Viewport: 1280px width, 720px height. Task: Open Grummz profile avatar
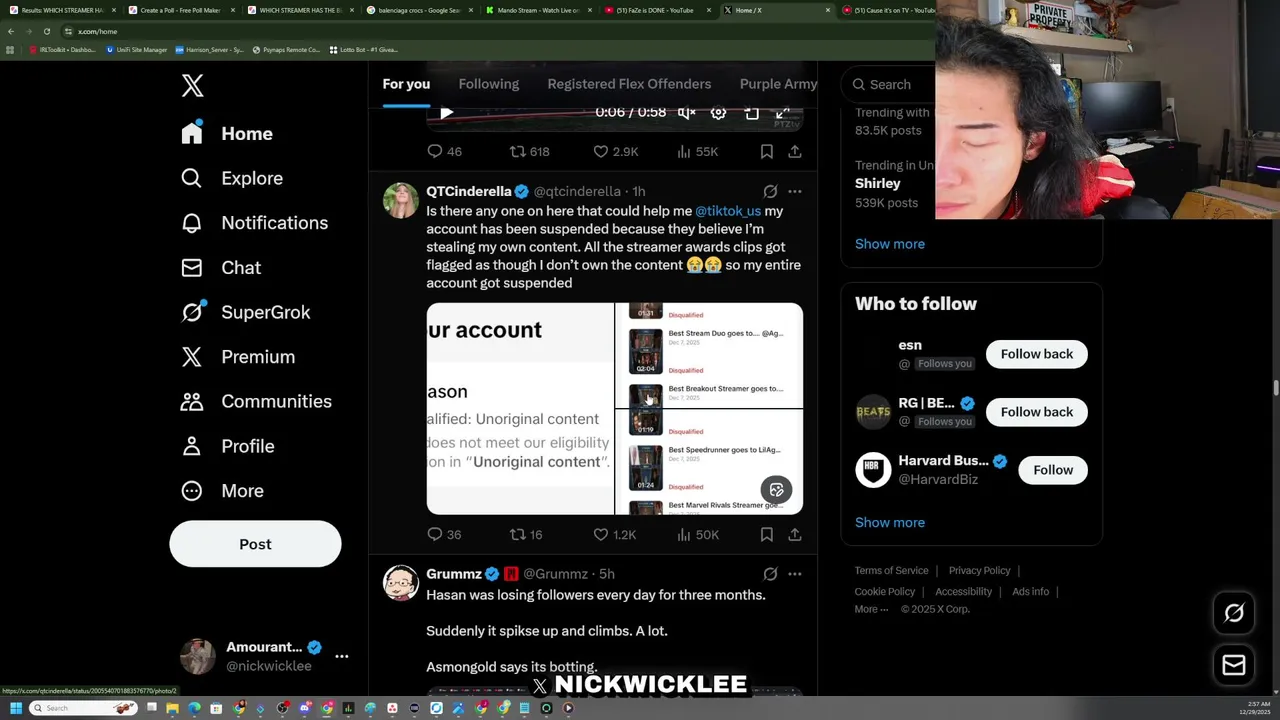[401, 583]
